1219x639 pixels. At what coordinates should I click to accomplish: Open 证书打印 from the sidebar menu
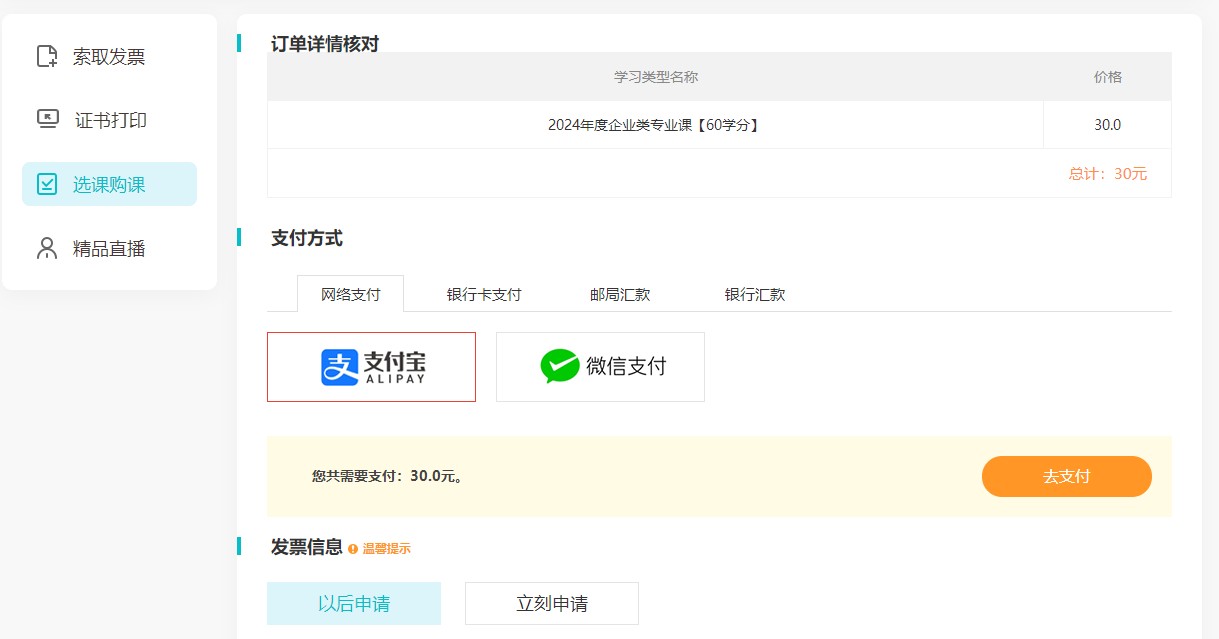[110, 120]
